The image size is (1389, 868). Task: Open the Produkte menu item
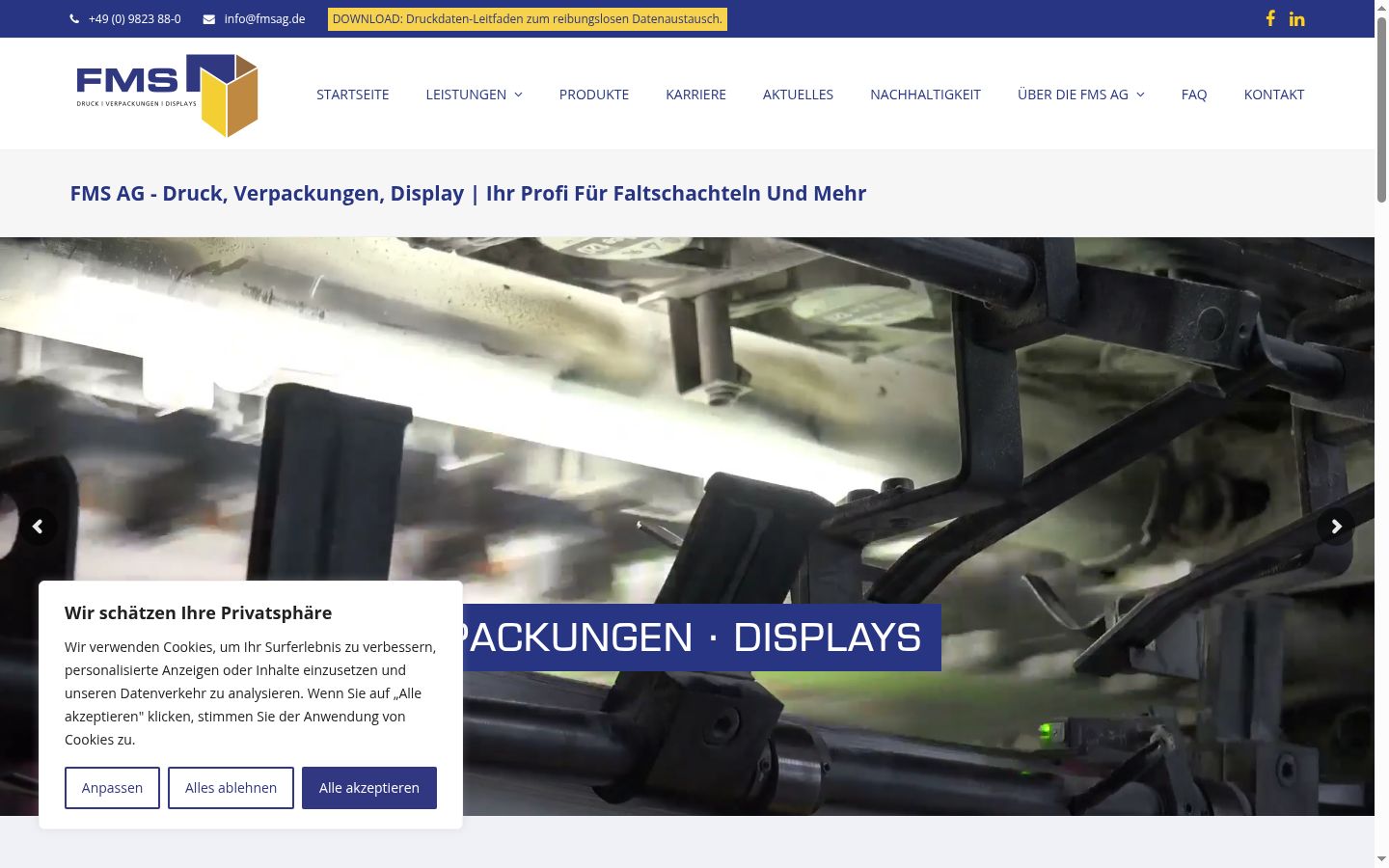594,95
